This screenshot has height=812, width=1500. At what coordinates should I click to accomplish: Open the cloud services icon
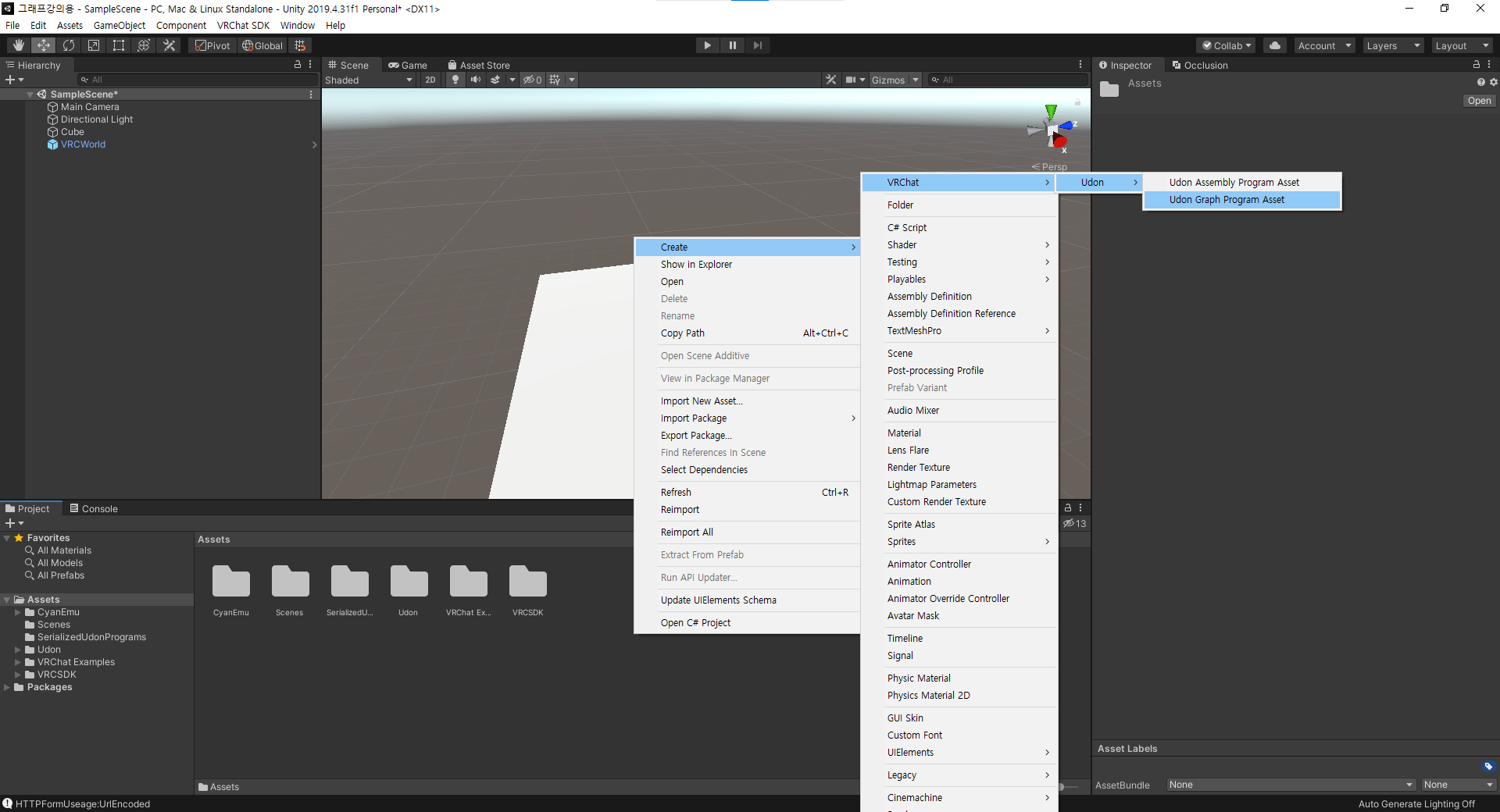point(1275,45)
